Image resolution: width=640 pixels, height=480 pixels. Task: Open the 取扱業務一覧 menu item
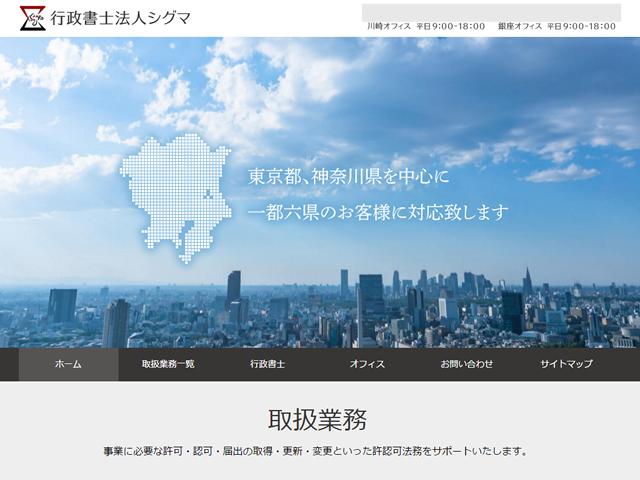coord(168,364)
